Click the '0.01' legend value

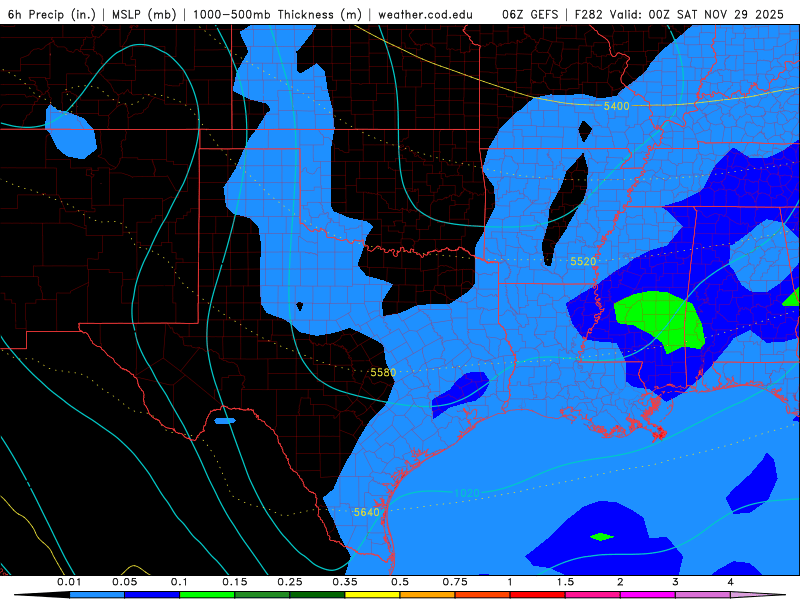[x=69, y=582]
